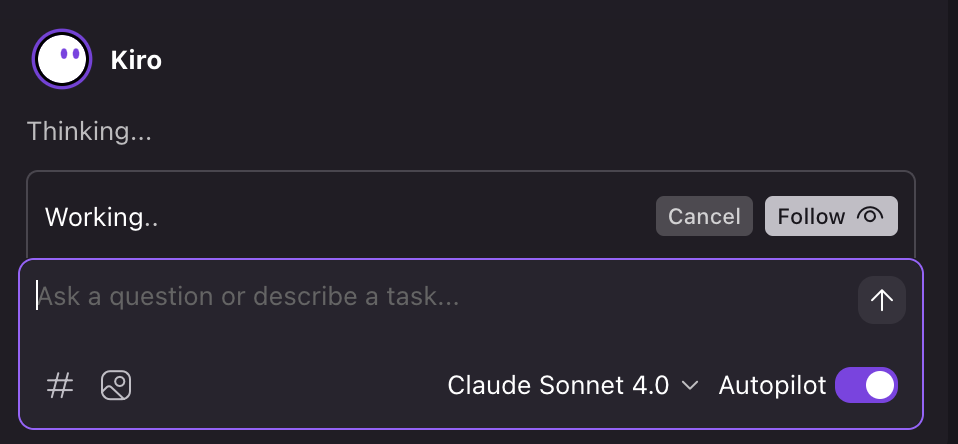Click the Working status box's empty middle area
This screenshot has height=444, width=958.
click(x=406, y=216)
